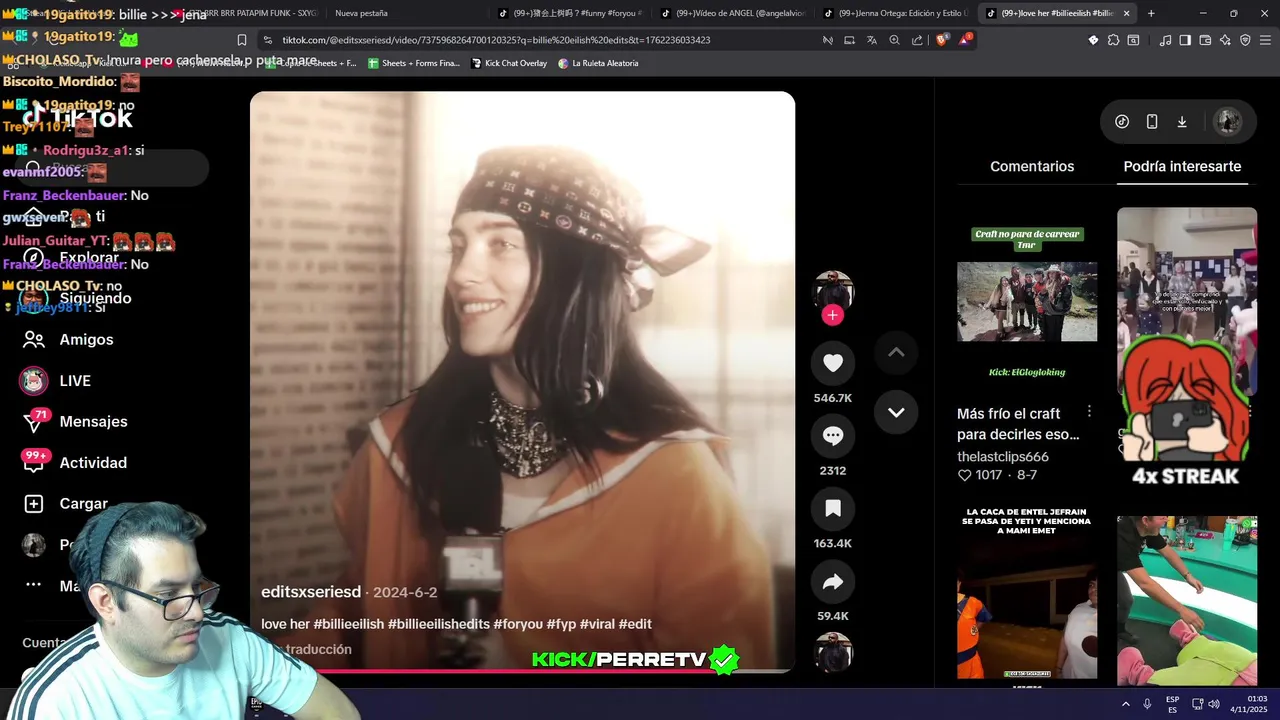This screenshot has height=720, width=1280.
Task: Open the 'La caca de Entel Jefrain' thumbnail
Action: (x=1027, y=594)
